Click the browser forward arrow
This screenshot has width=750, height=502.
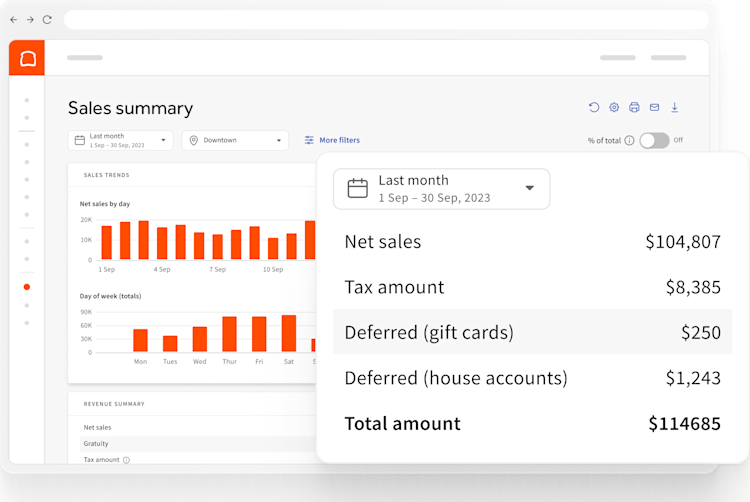coord(30,20)
